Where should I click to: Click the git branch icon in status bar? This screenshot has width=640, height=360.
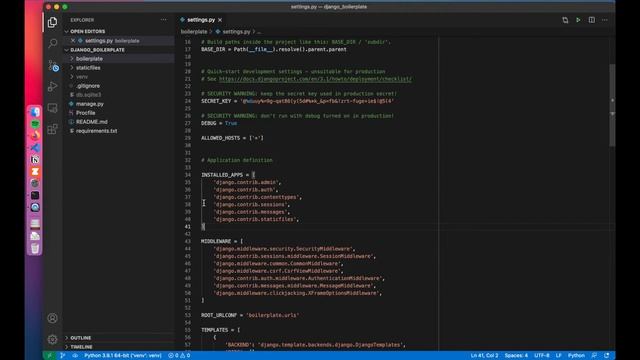(x=62, y=356)
